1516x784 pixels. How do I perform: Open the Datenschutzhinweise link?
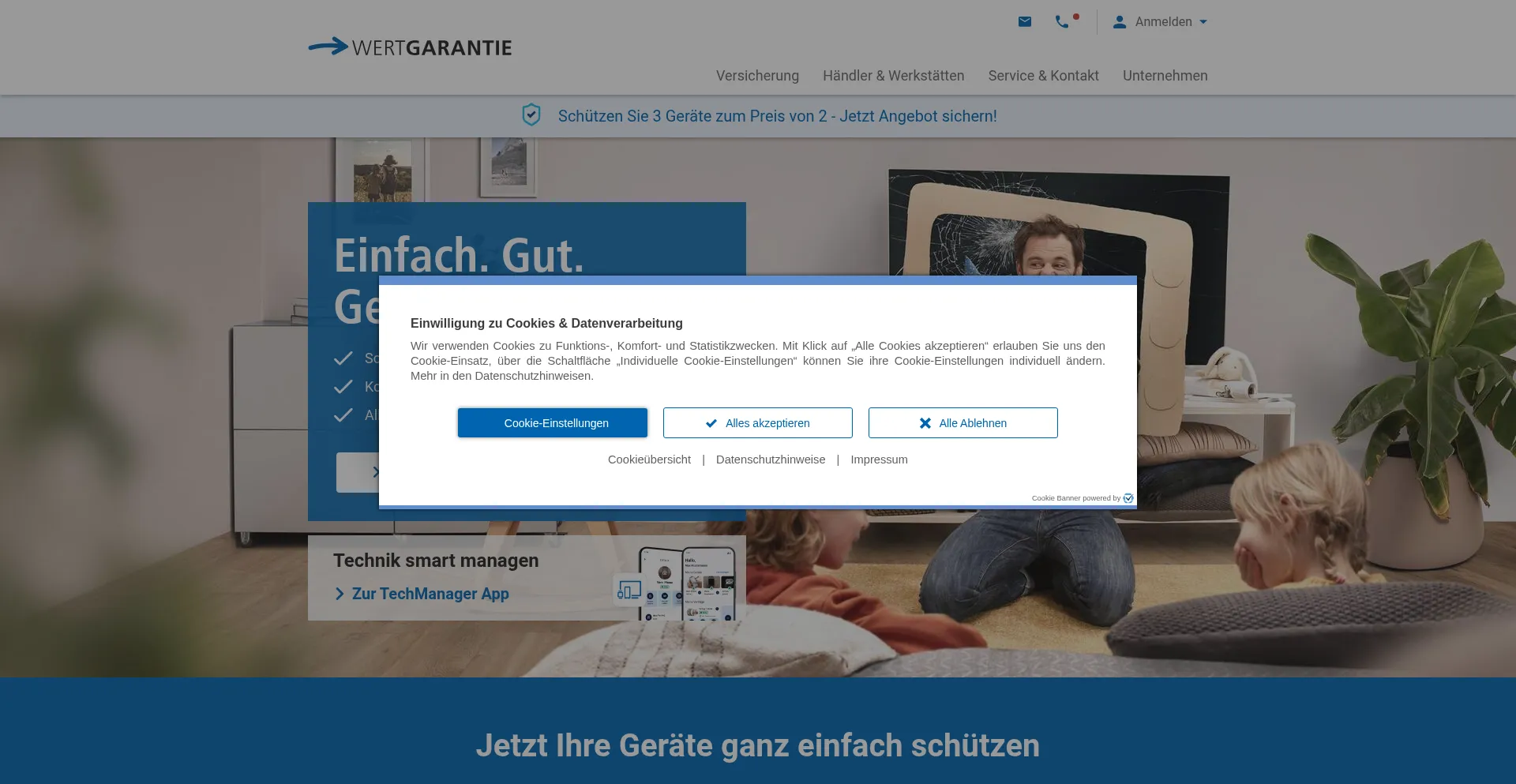click(x=770, y=460)
